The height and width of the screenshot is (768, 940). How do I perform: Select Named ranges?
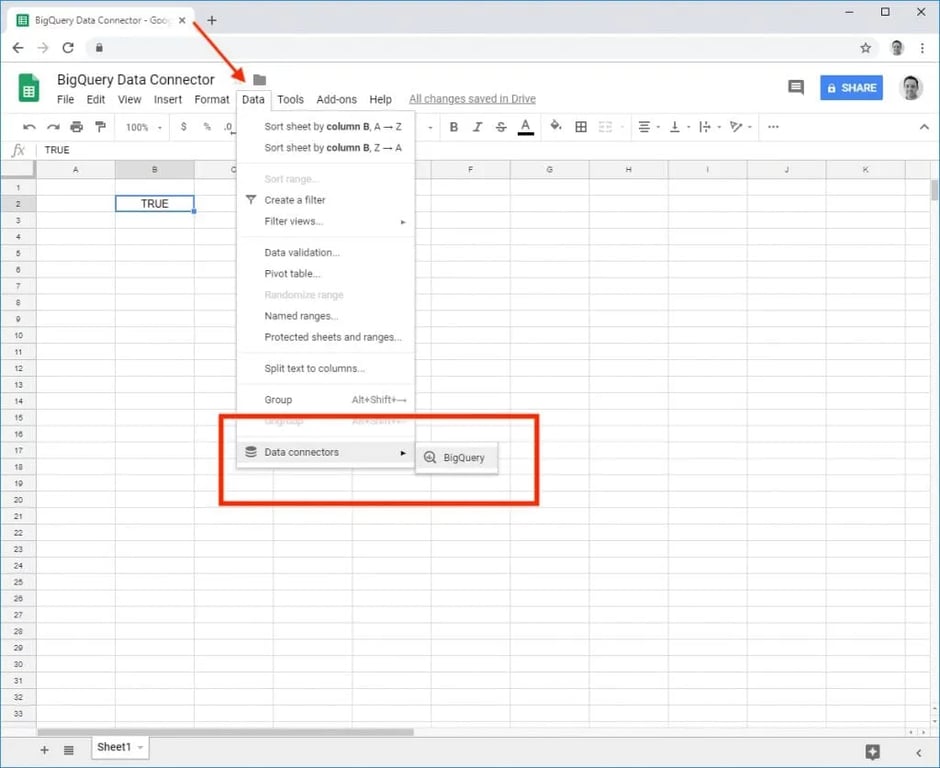(326, 316)
